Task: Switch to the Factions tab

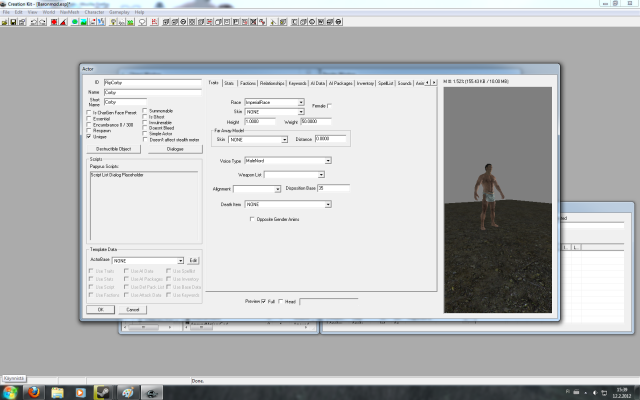Action: pos(248,83)
